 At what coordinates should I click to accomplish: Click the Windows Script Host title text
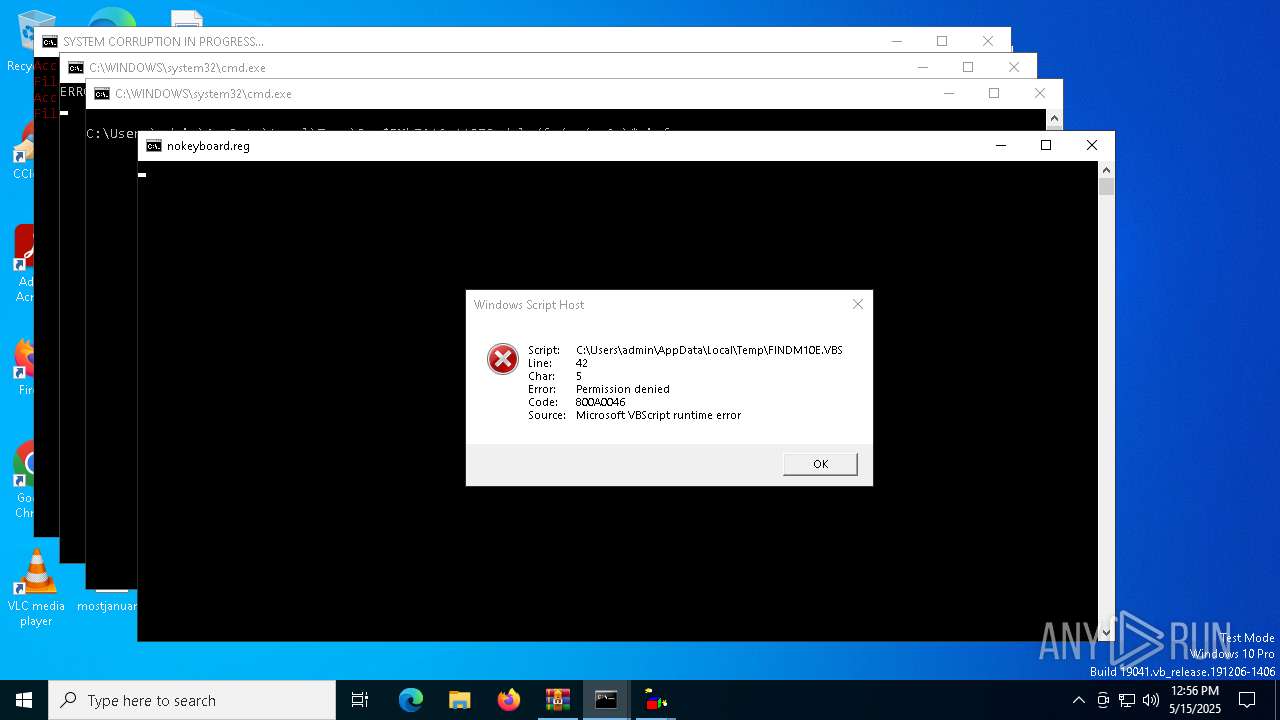529,305
